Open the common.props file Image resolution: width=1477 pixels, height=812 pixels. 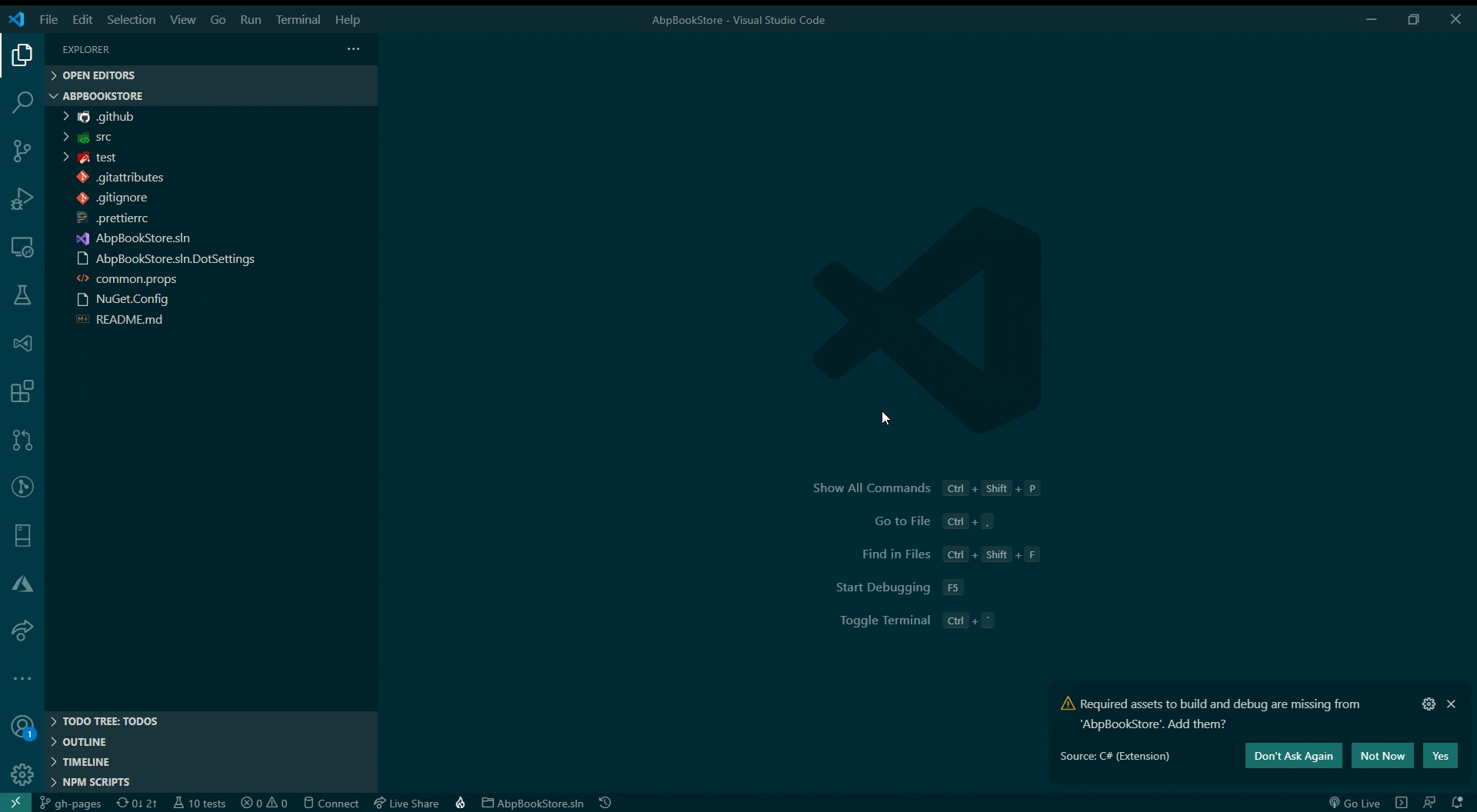[x=211, y=278]
